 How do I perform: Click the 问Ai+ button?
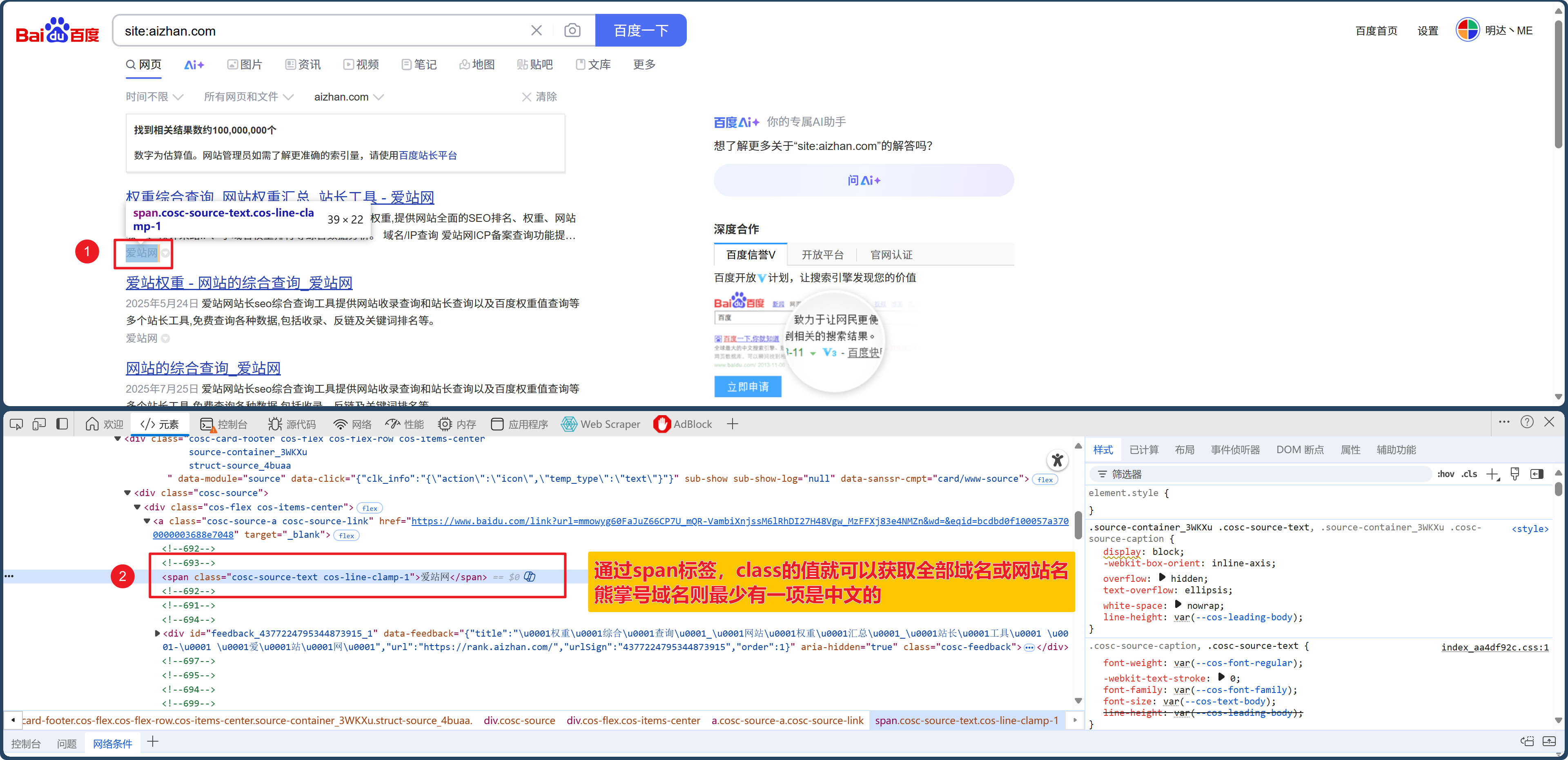pyautogui.click(x=863, y=180)
